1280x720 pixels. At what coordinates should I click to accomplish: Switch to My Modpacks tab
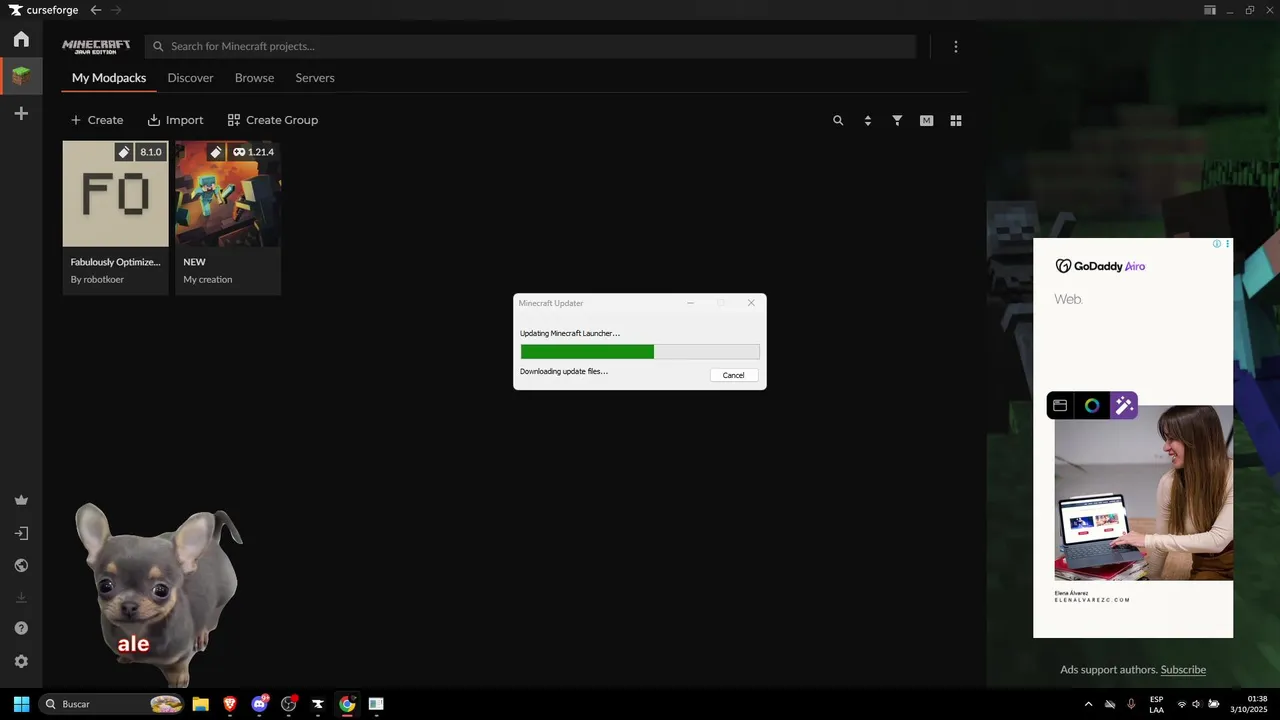pos(109,78)
